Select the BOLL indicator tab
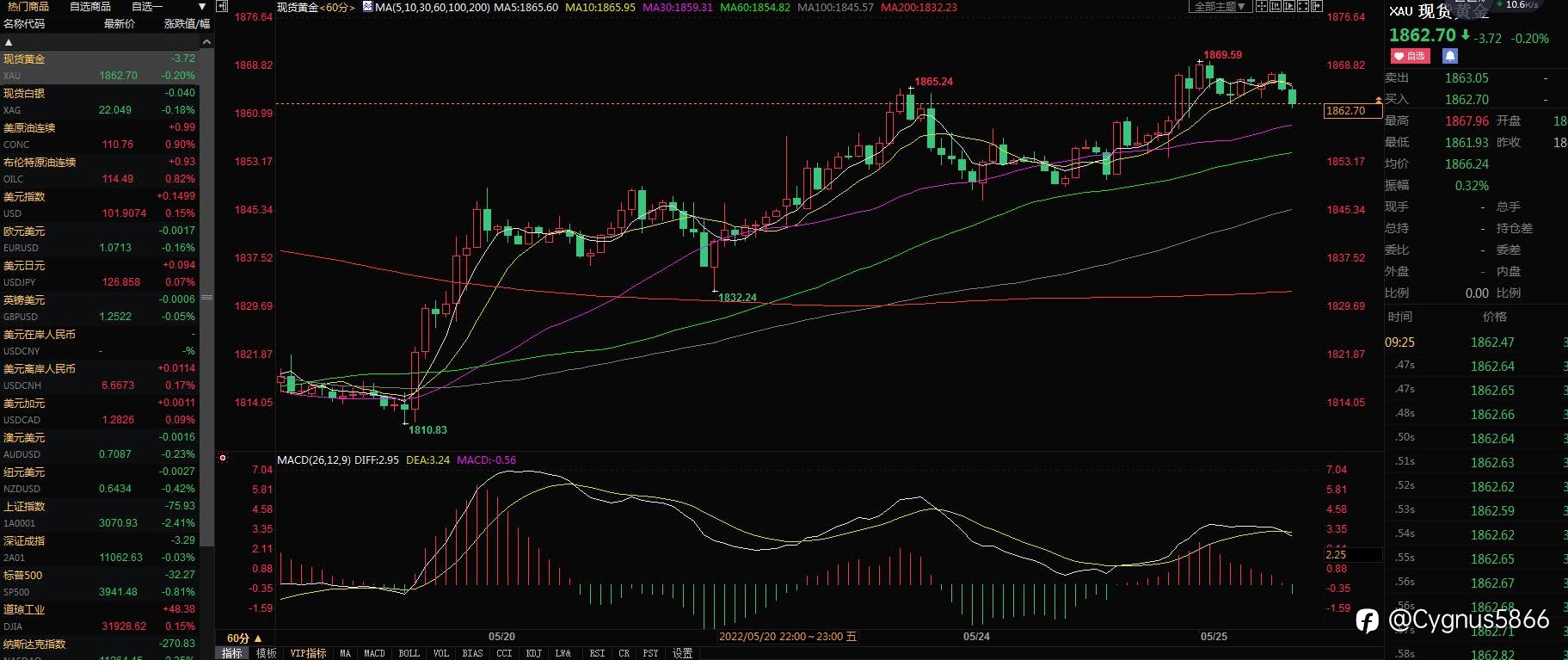The height and width of the screenshot is (660, 1568). pos(409,653)
